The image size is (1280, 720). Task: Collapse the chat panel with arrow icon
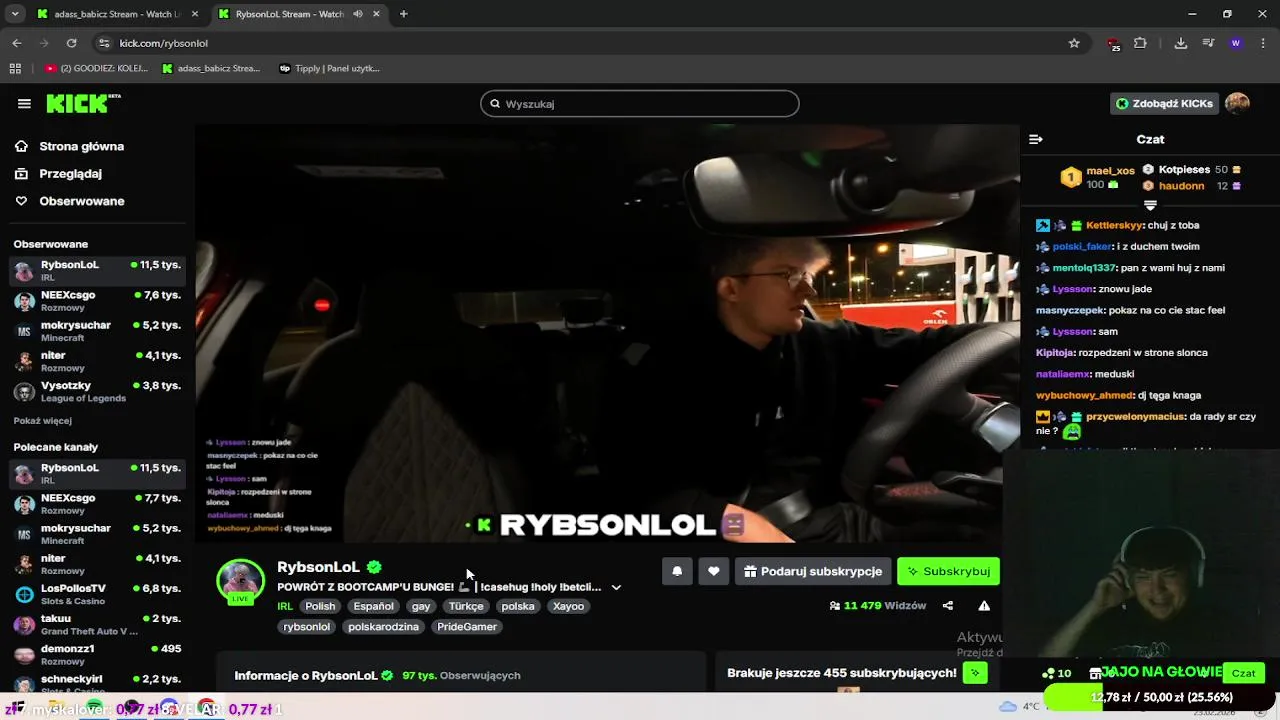point(1036,139)
